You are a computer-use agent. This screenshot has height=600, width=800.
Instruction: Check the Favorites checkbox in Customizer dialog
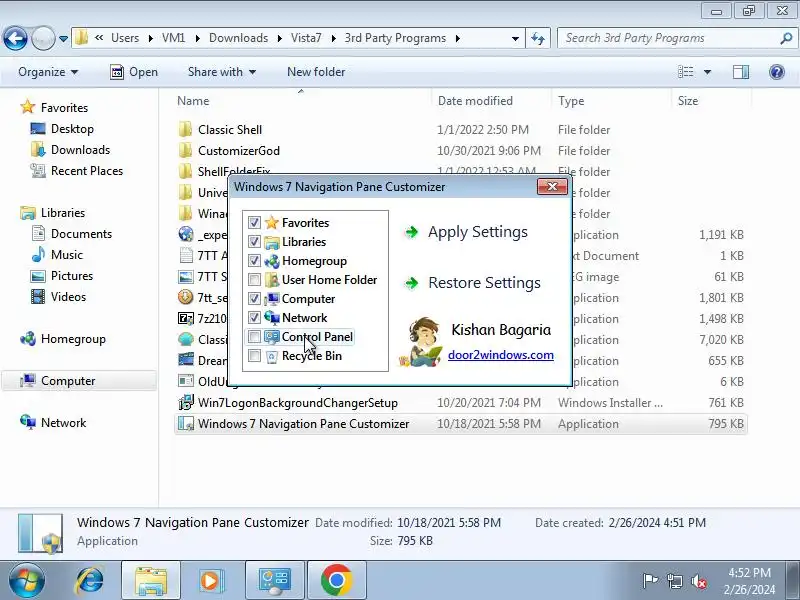(x=254, y=222)
